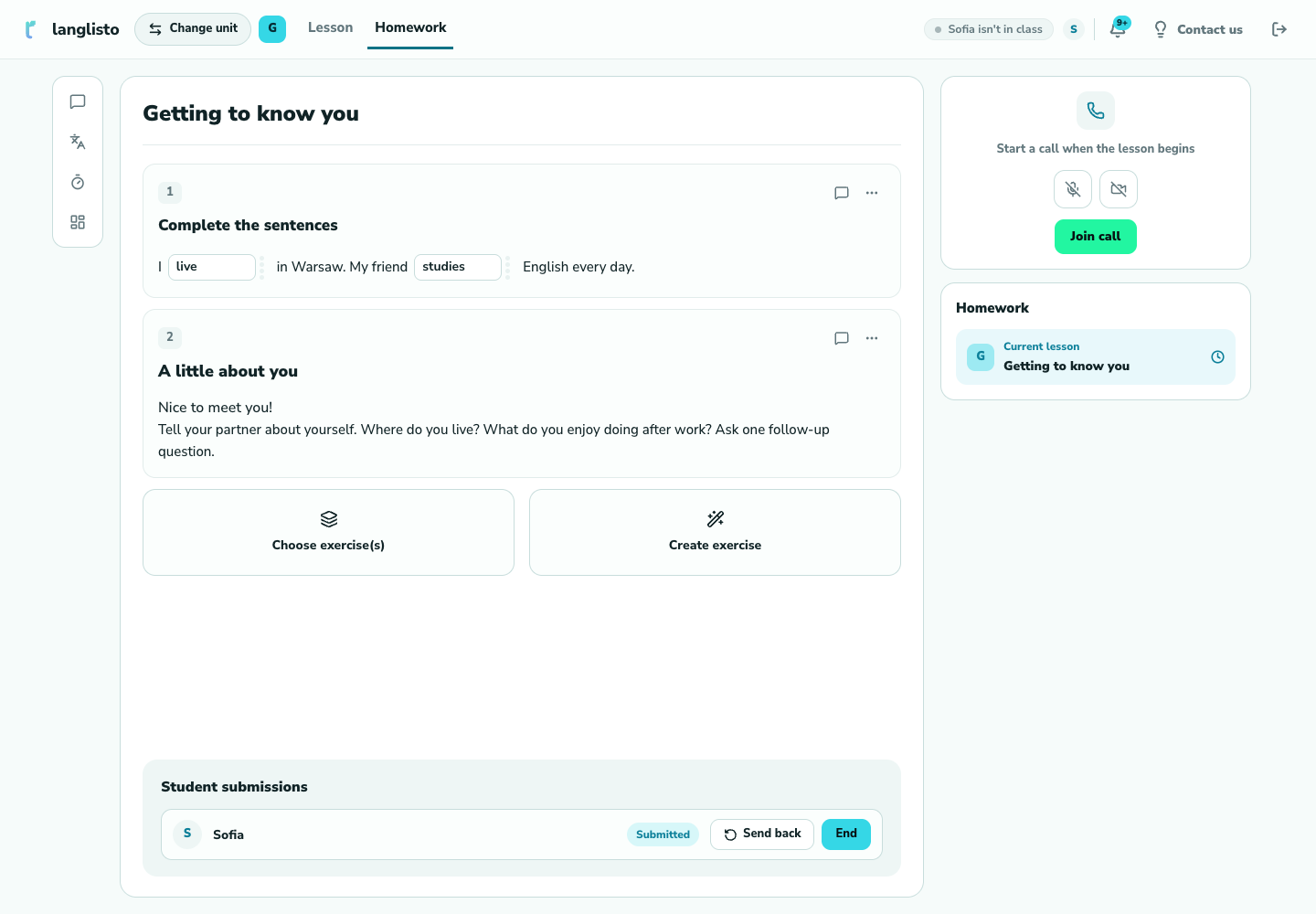Screen dimensions: 1316x914
Task: Open more options menu for exercise 1
Action: tap(872, 193)
